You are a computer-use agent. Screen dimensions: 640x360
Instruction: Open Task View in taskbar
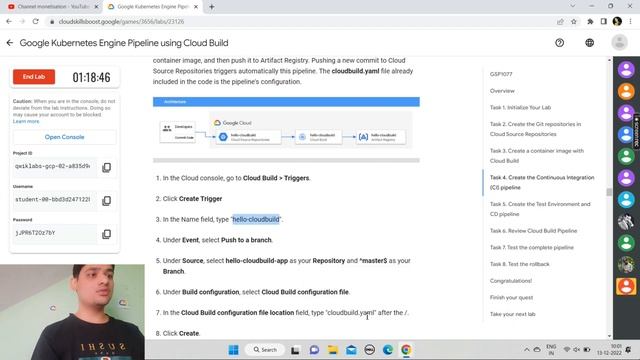(x=296, y=350)
